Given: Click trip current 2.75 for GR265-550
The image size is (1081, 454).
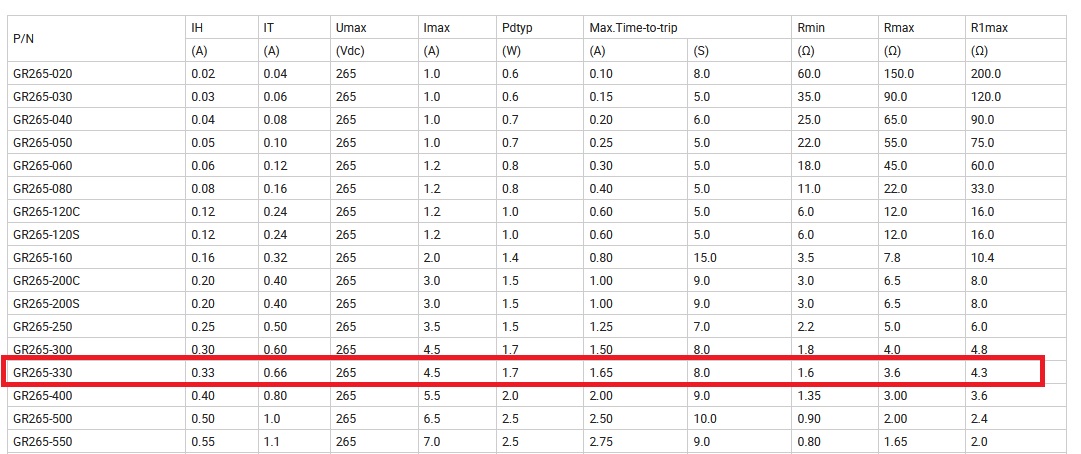Looking at the screenshot, I should [x=601, y=442].
